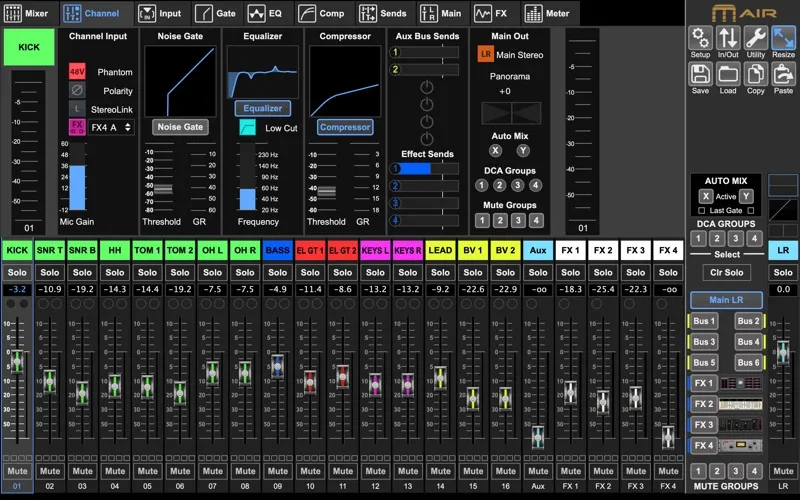Image resolution: width=800 pixels, height=500 pixels.
Task: Select the KEYS L channel label
Action: tap(375, 251)
